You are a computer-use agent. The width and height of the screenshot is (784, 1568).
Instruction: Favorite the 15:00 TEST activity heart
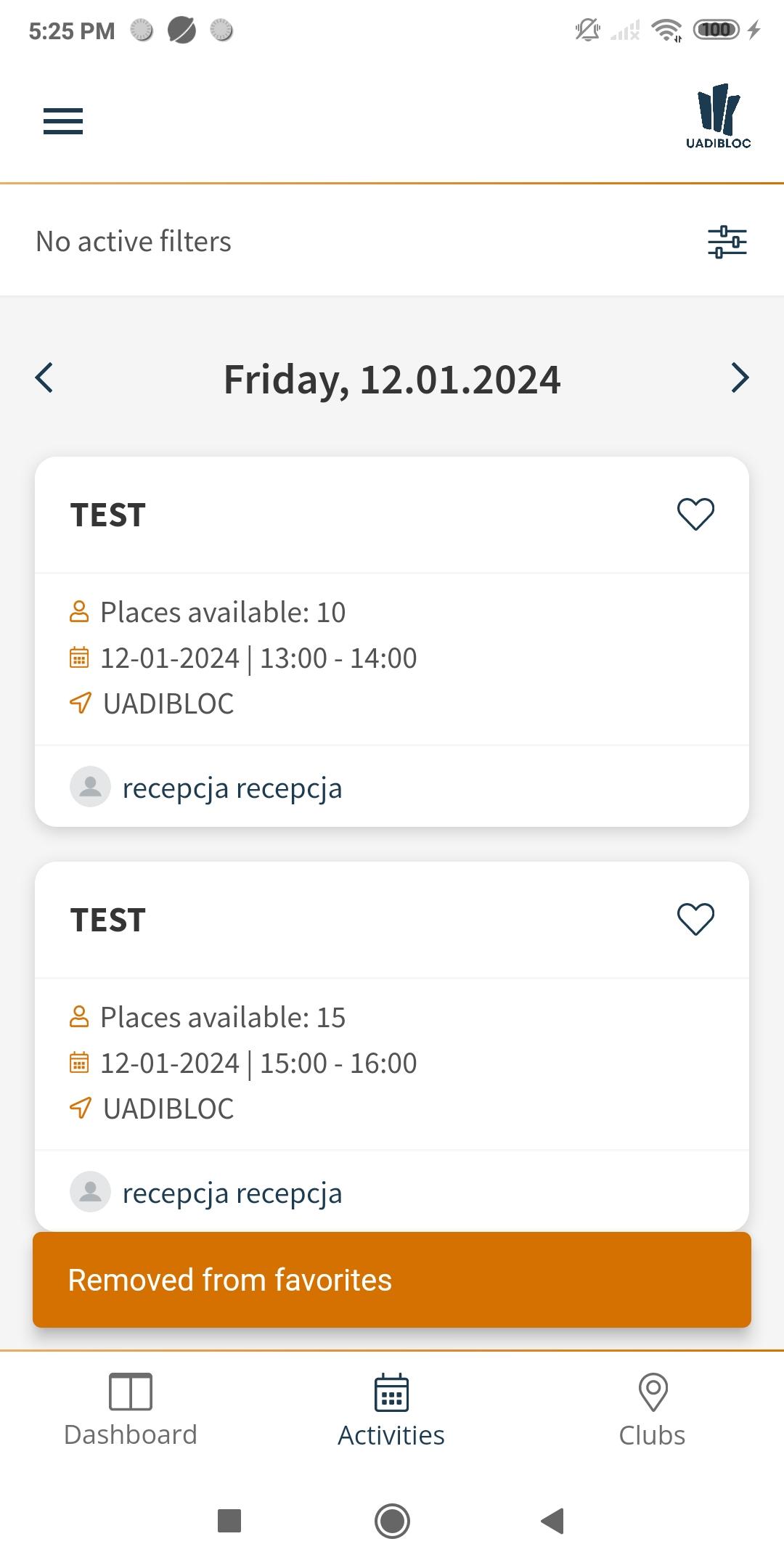tap(695, 919)
